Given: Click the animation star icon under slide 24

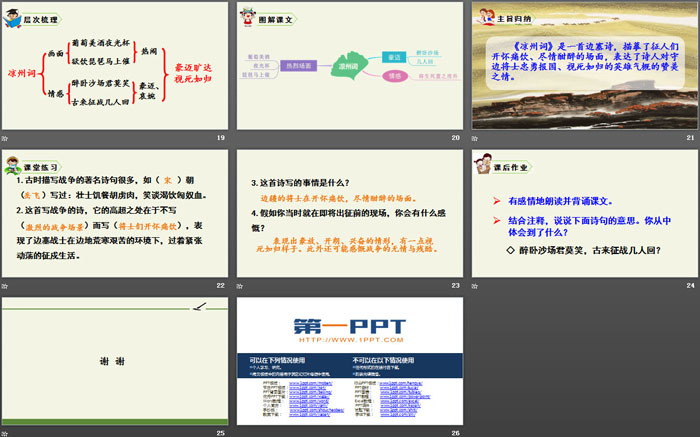Looking at the screenshot, I should click(476, 285).
